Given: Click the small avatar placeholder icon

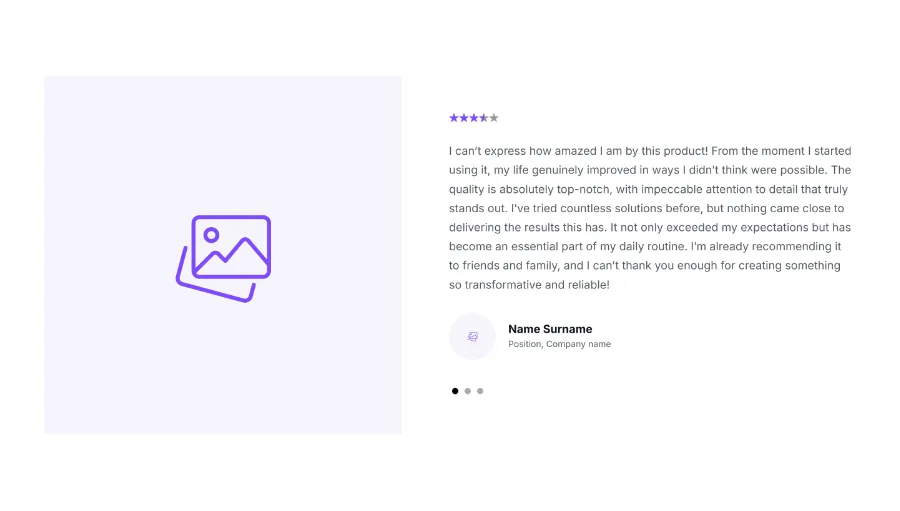Looking at the screenshot, I should pos(473,336).
